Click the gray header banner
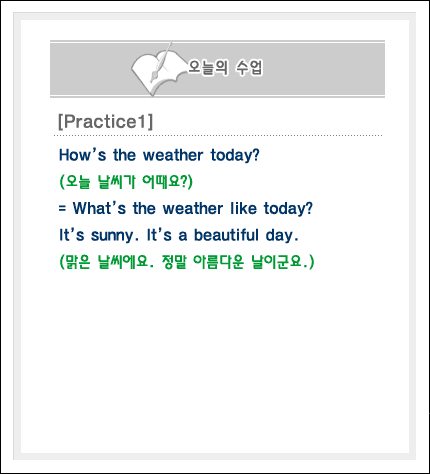This screenshot has height=474, width=430. tap(217, 69)
